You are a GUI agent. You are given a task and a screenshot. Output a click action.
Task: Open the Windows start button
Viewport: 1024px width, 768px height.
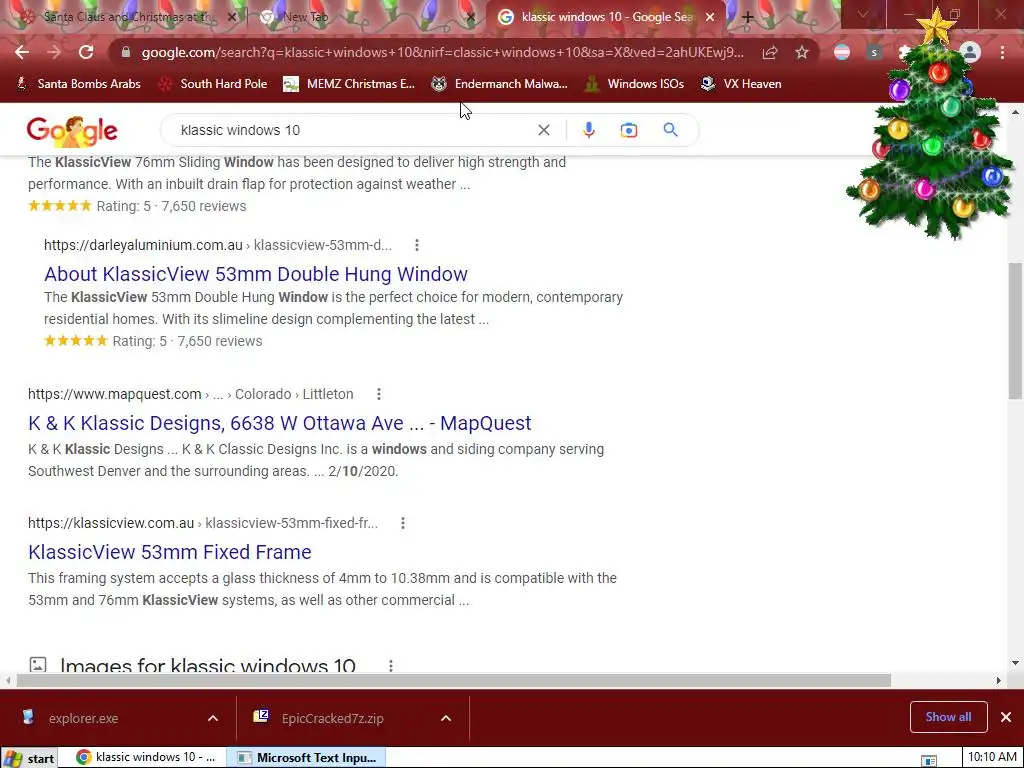pyautogui.click(x=29, y=758)
